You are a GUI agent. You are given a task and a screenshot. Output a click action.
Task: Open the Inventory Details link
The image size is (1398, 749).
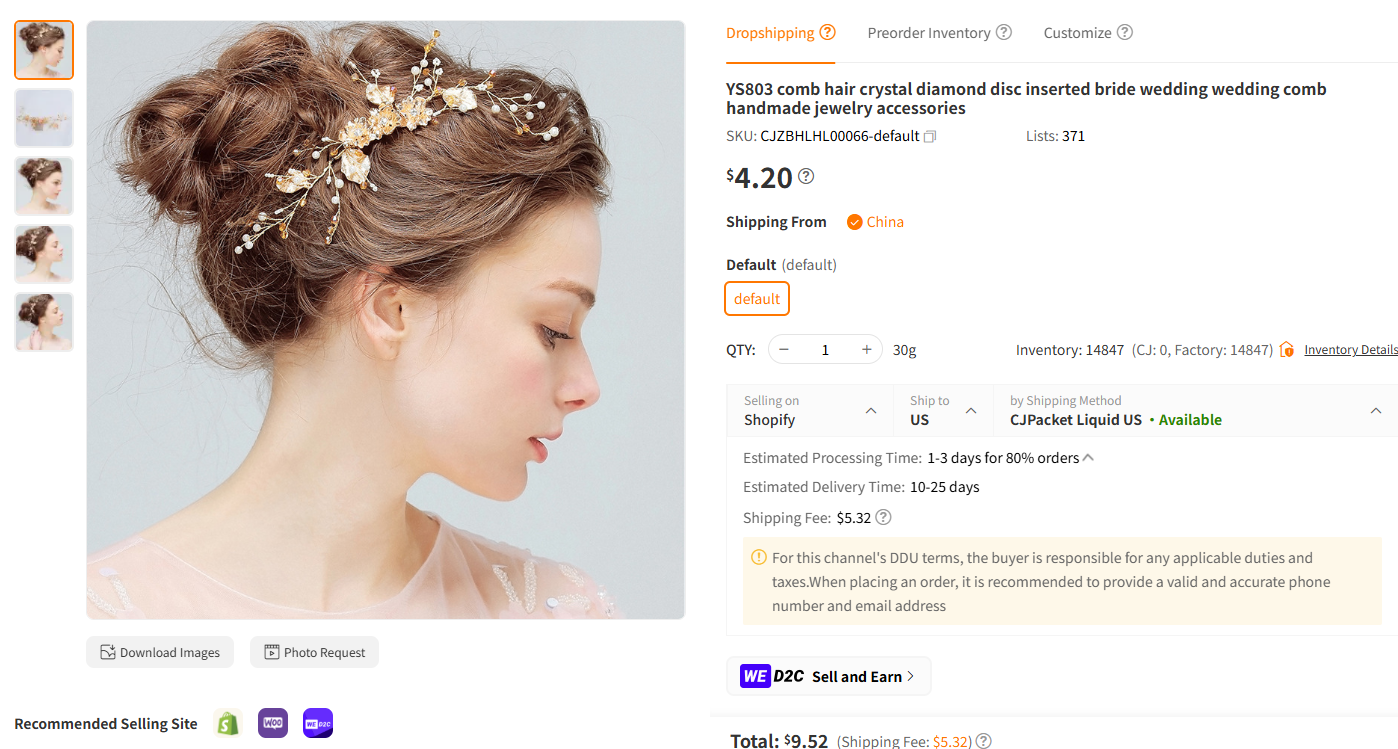[x=1350, y=349]
